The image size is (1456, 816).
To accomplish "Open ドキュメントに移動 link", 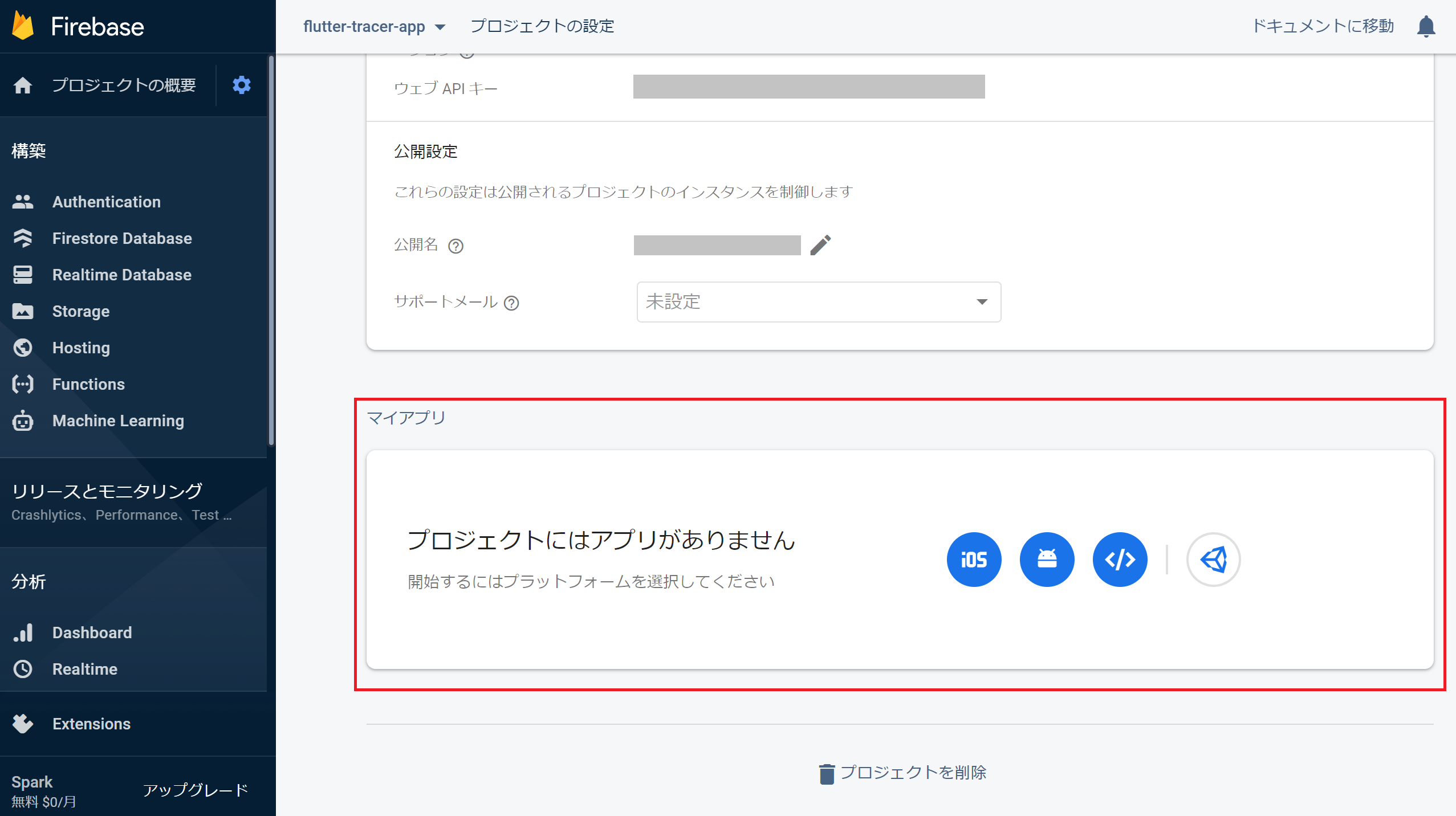I will tap(1323, 26).
